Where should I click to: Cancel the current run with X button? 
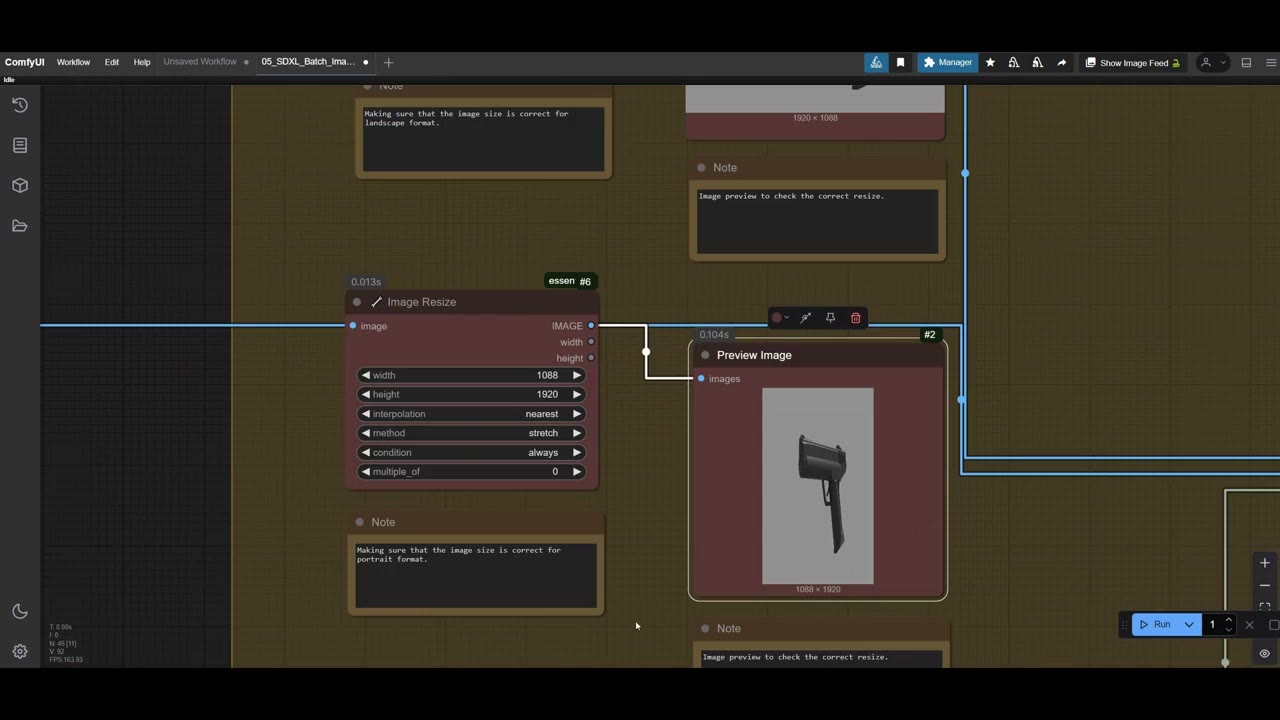tap(1249, 625)
